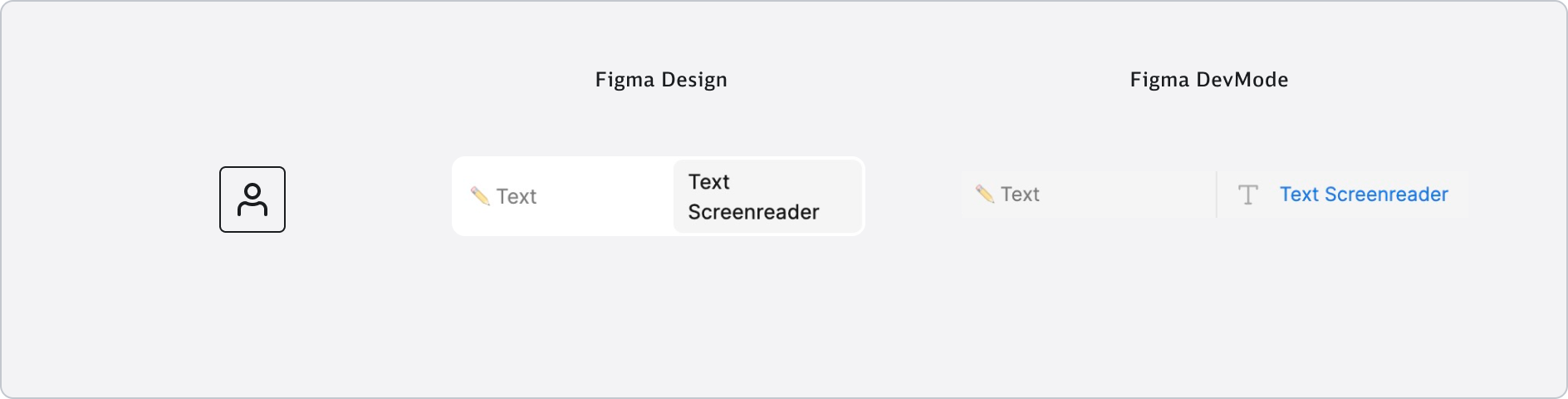Open the blue Text Screenreader link
1568x399 pixels.
pyautogui.click(x=1363, y=195)
